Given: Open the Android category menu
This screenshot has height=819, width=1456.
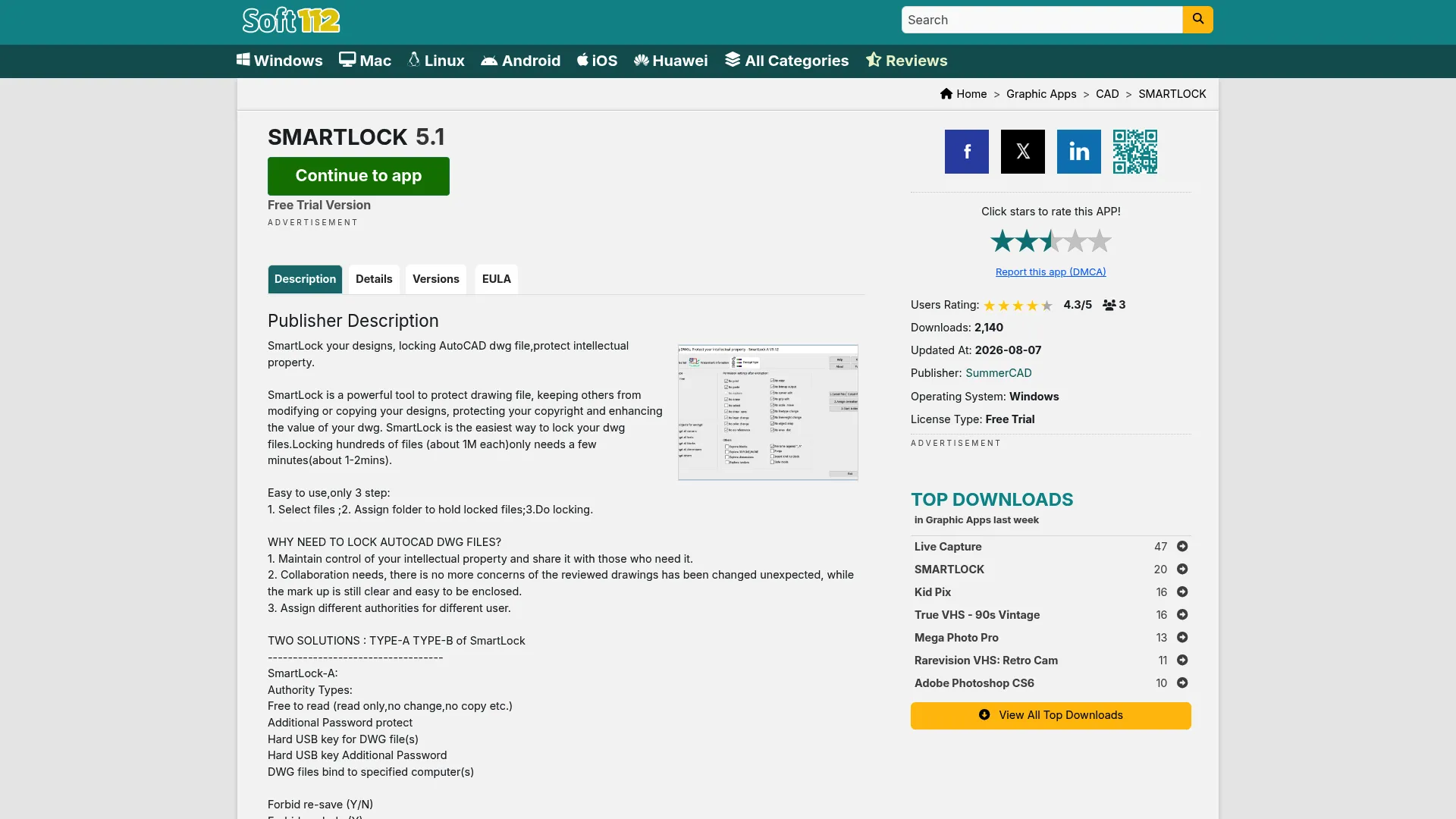Looking at the screenshot, I should point(521,61).
